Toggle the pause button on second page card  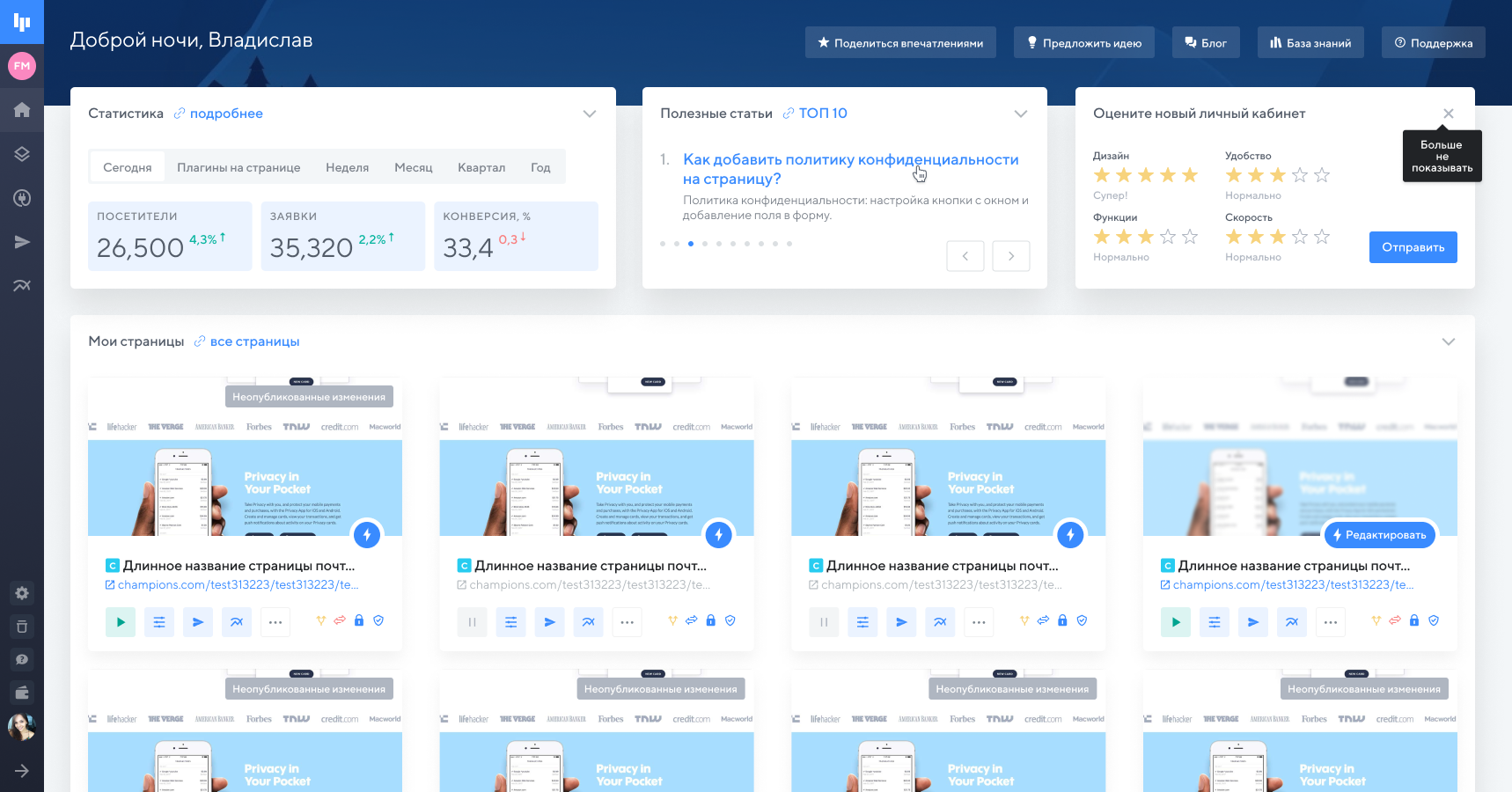point(472,622)
